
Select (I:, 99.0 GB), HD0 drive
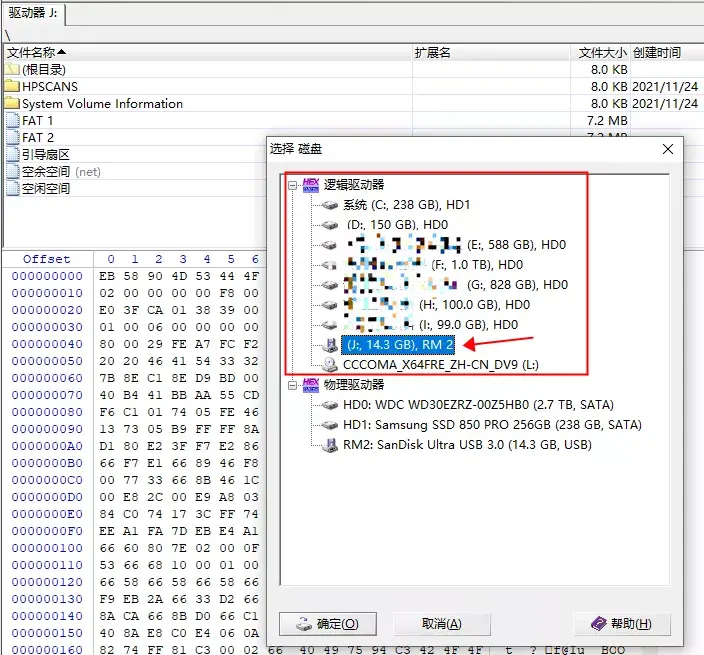(431, 325)
